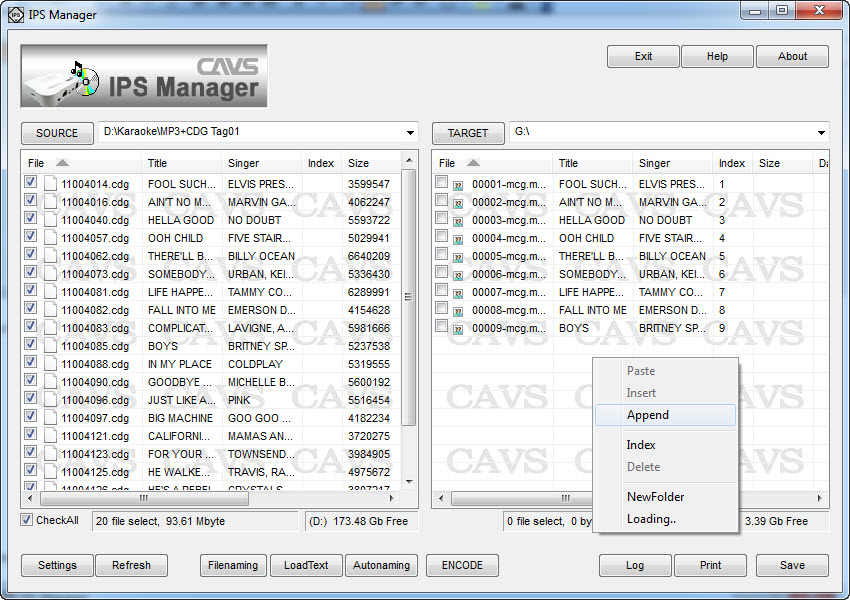The image size is (850, 600).
Task: Select Append from the context menu
Action: pos(648,415)
